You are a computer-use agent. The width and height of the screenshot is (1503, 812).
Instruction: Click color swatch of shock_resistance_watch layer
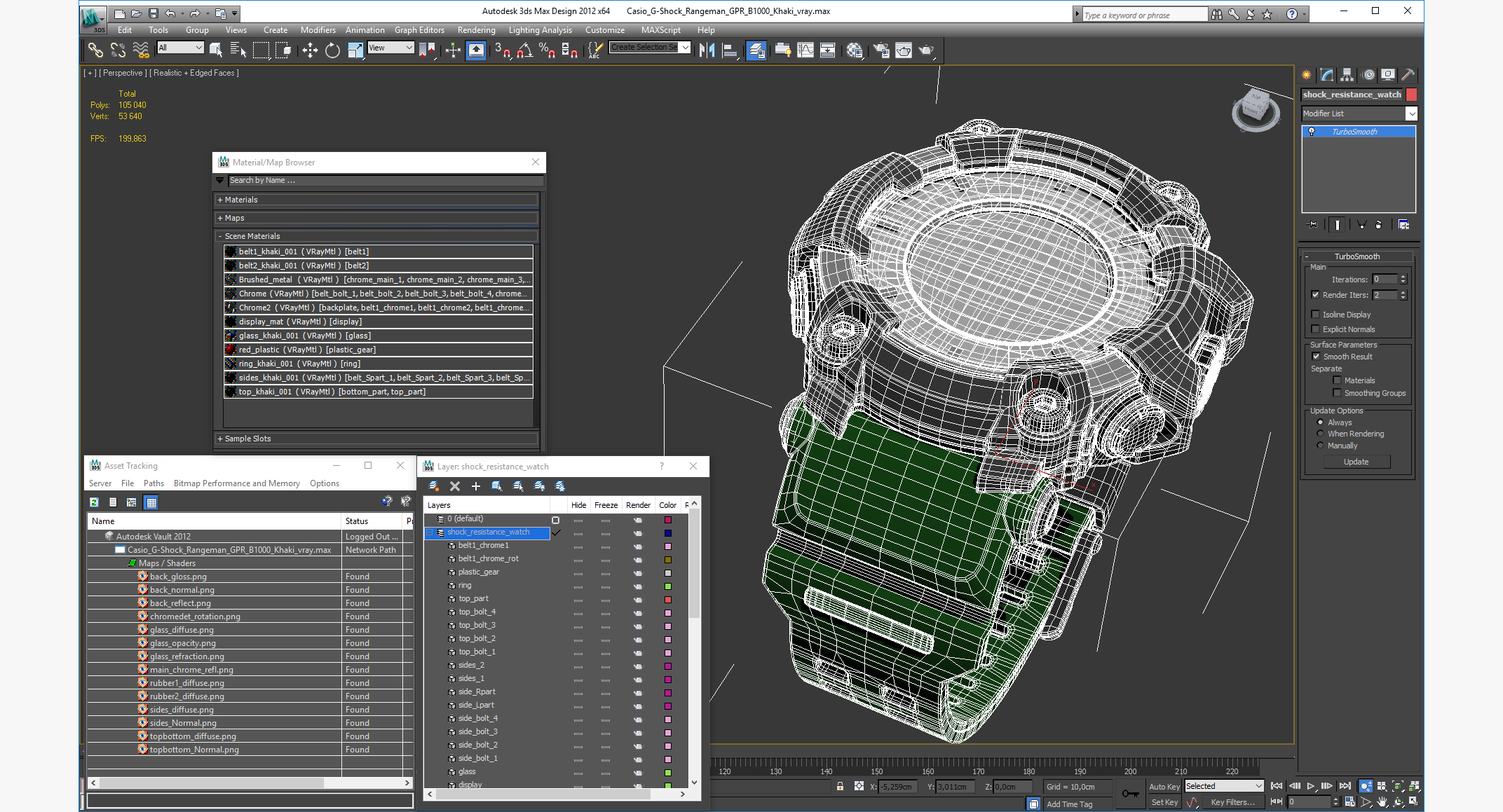(668, 533)
